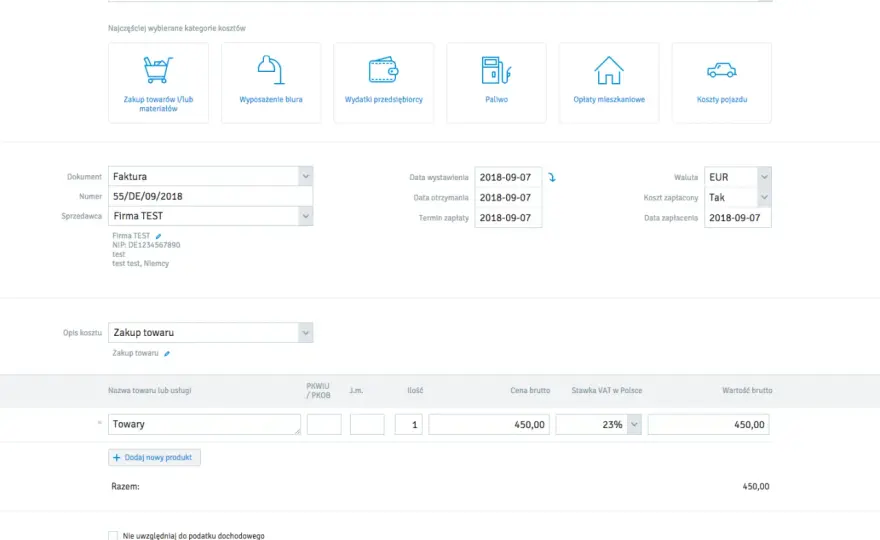Screen dimensions: 880x540
Task: Choose the house housing fees icon
Action: tap(609, 70)
